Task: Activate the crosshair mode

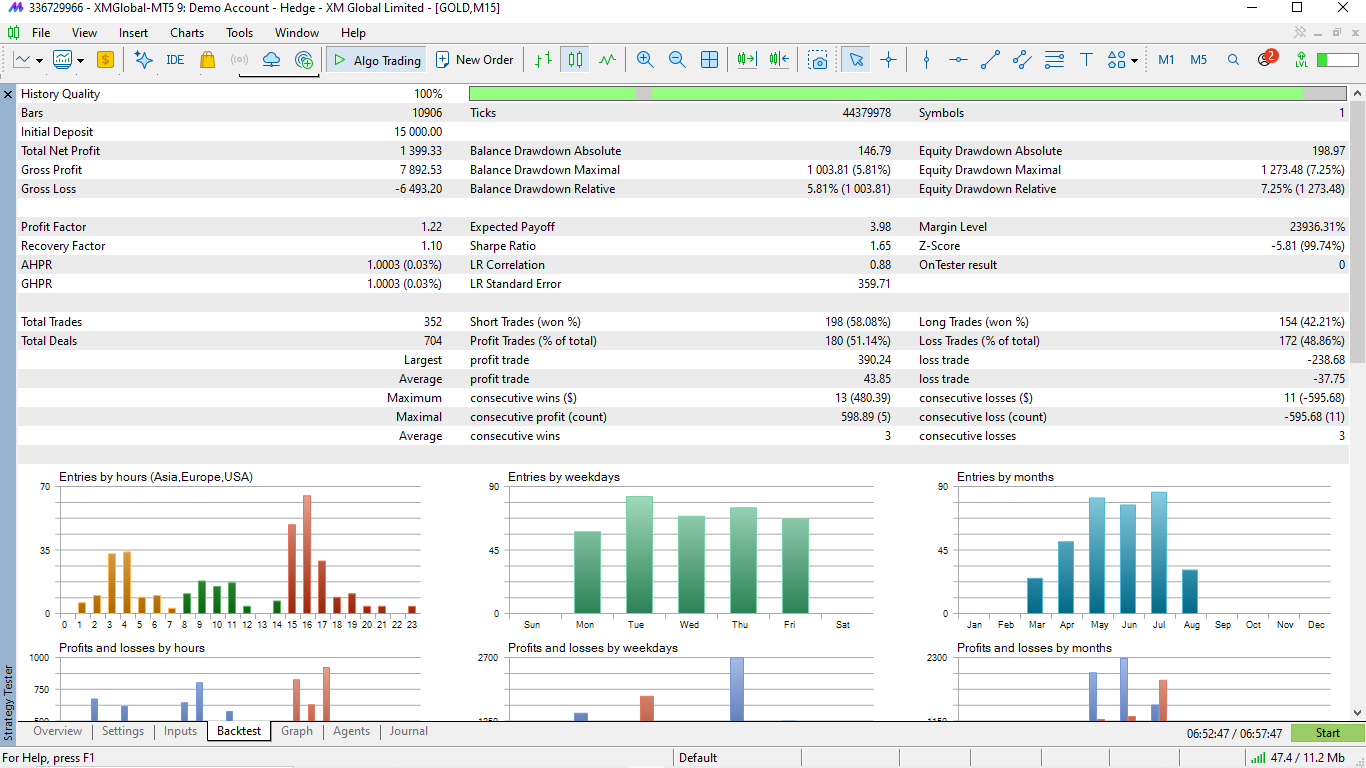Action: [888, 60]
